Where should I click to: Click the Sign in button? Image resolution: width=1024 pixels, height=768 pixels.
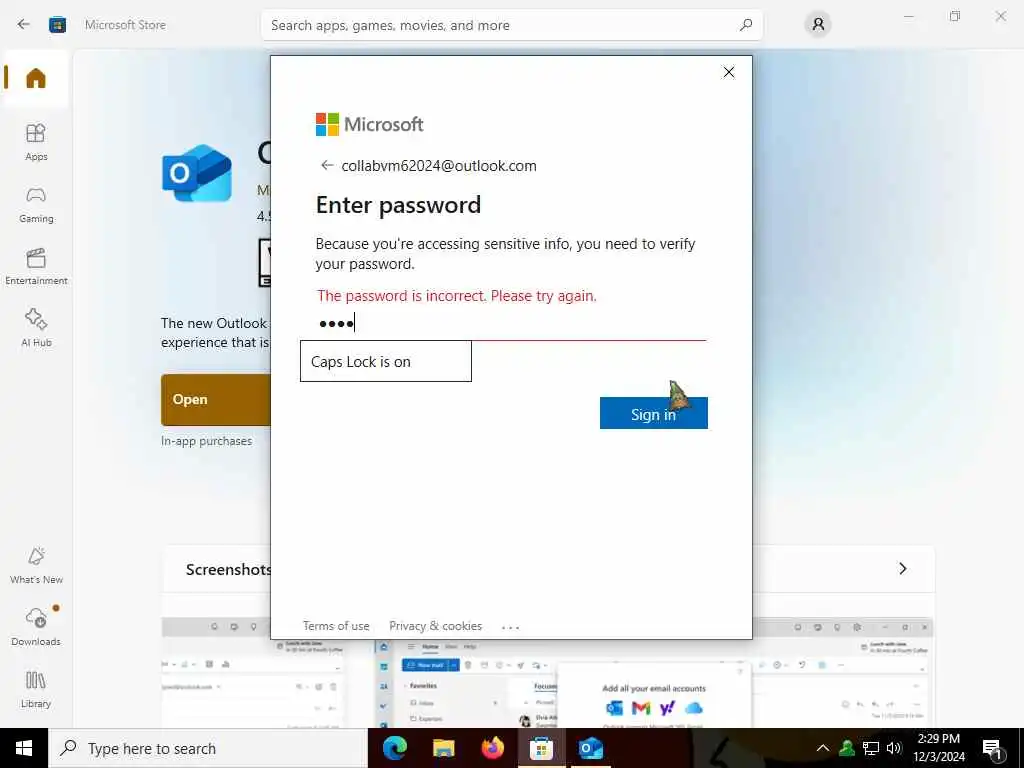coord(653,413)
